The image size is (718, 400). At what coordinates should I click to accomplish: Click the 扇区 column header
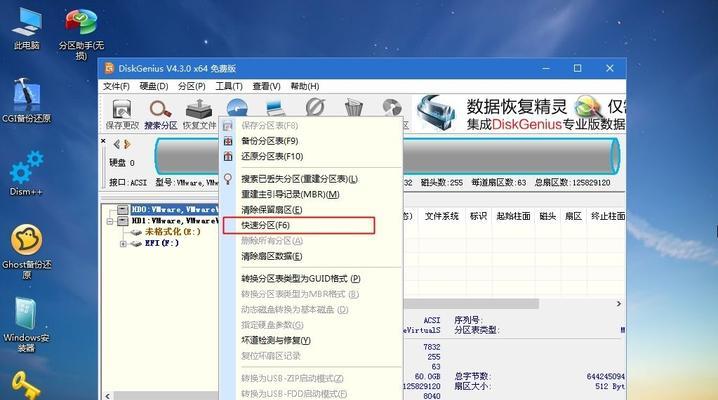coord(573,216)
